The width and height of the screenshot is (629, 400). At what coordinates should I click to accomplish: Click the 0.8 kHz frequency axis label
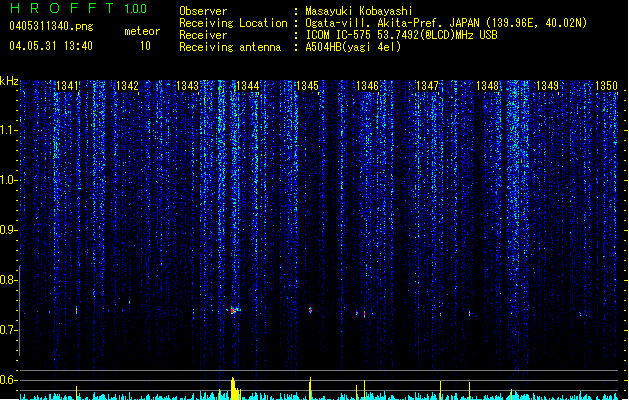click(x=8, y=280)
